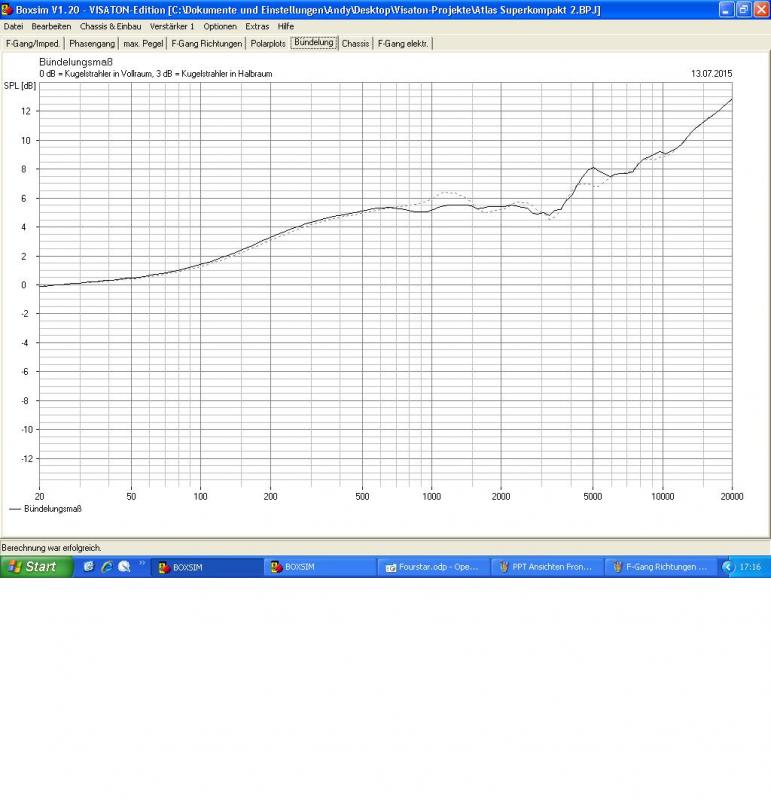This screenshot has height=800, width=771.
Task: Click the date 13.07.2015 label
Action: (x=711, y=73)
